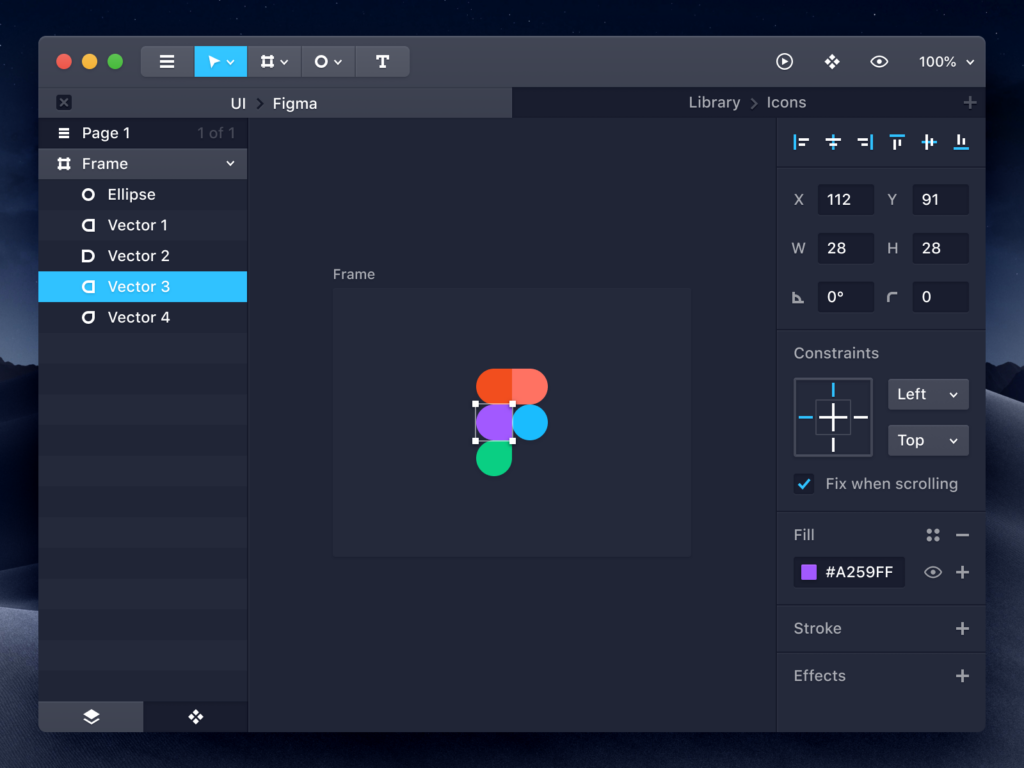Click the align left icon
Viewport: 1024px width, 768px height.
point(801,143)
